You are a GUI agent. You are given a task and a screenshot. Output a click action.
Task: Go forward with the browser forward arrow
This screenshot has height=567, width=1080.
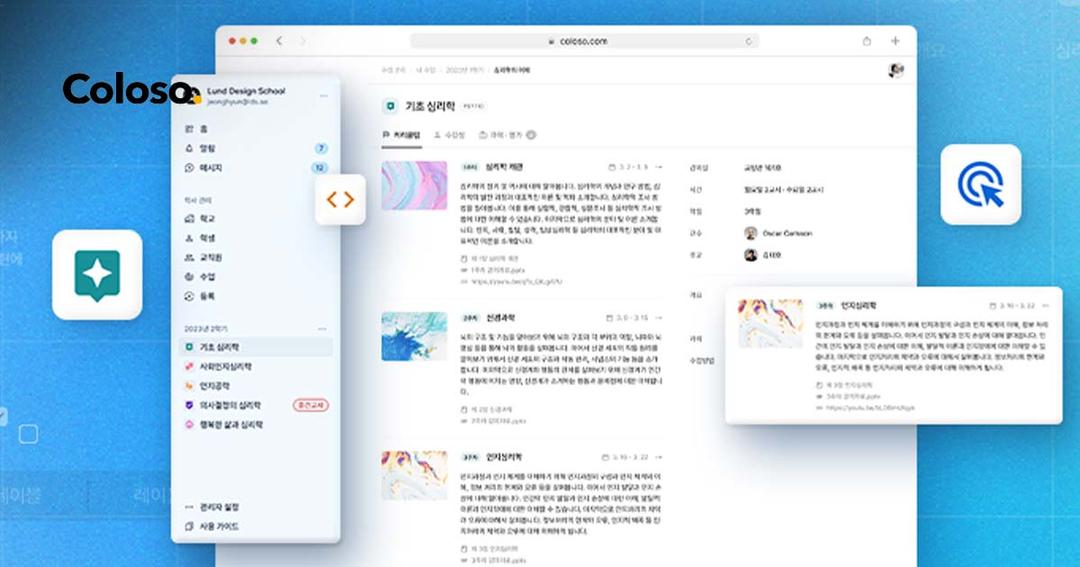302,41
